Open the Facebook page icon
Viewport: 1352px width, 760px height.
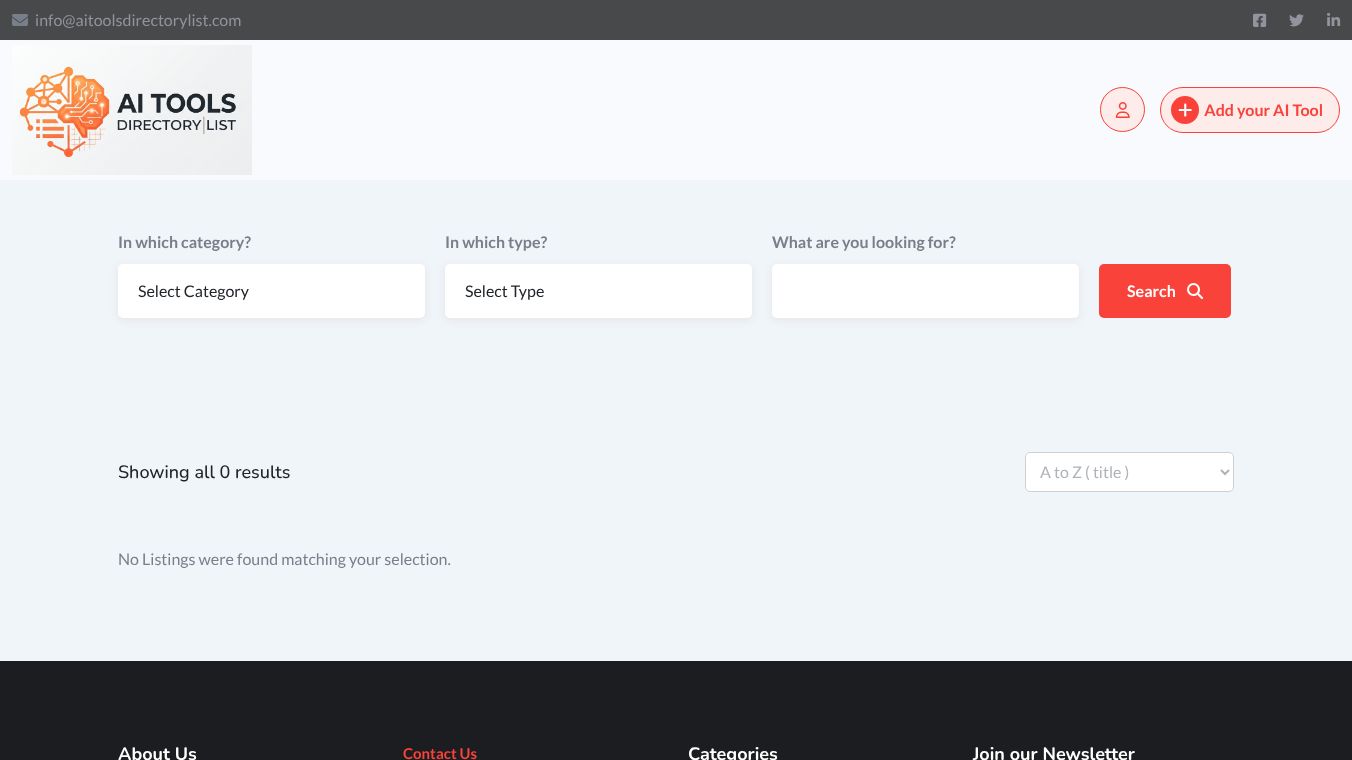[1259, 20]
